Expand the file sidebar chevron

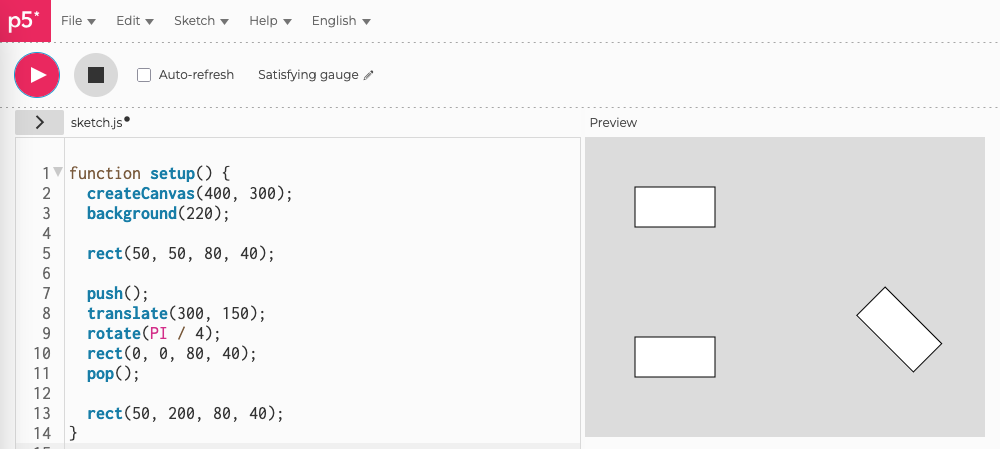point(39,122)
